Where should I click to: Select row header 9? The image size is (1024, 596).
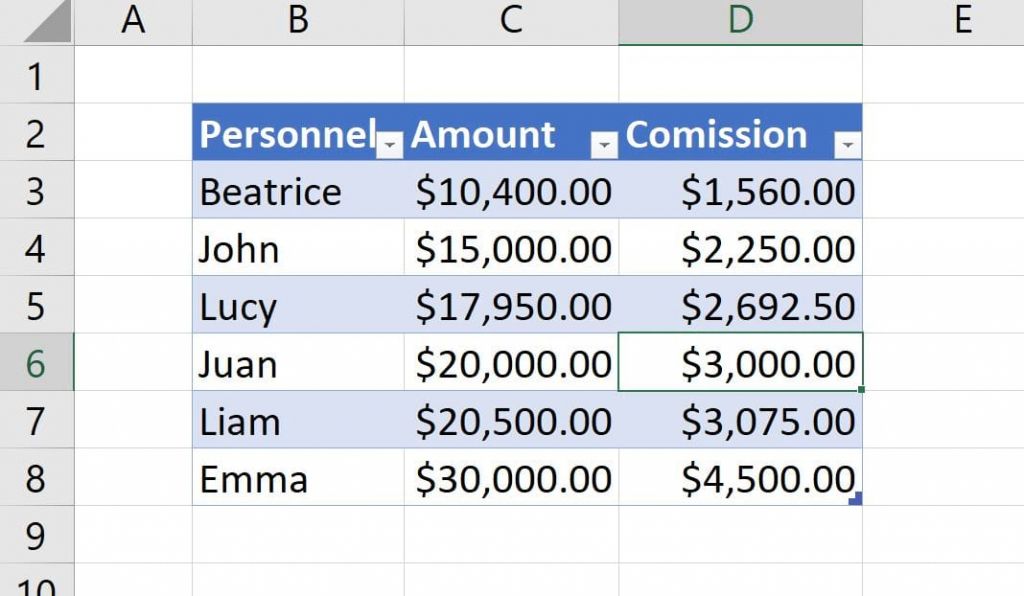coord(37,537)
